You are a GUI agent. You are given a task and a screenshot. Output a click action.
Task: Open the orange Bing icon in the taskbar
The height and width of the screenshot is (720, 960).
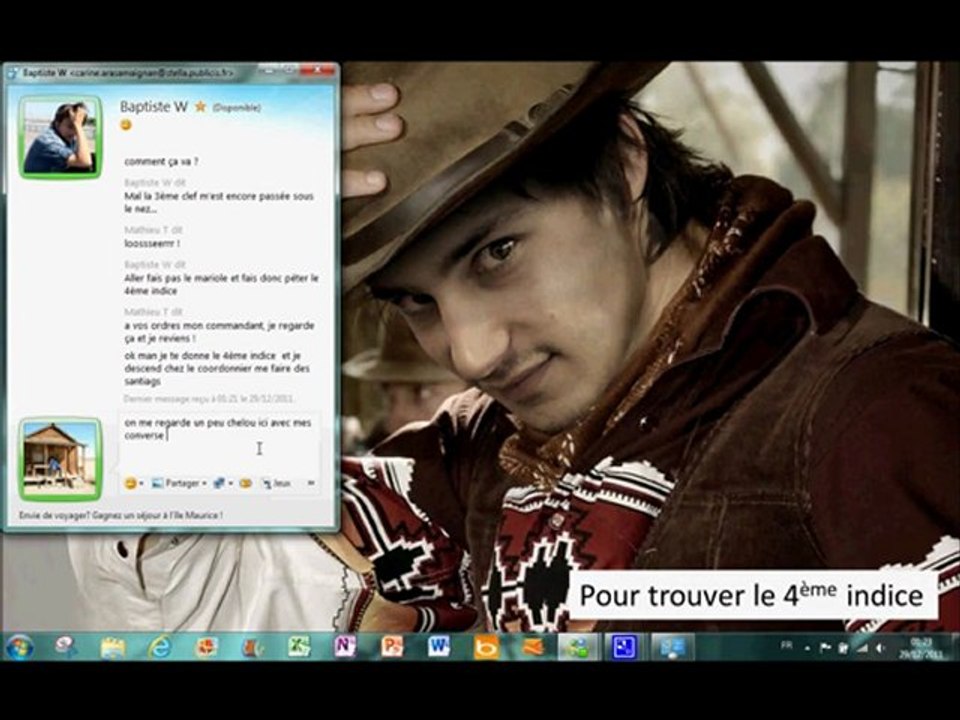pos(486,647)
